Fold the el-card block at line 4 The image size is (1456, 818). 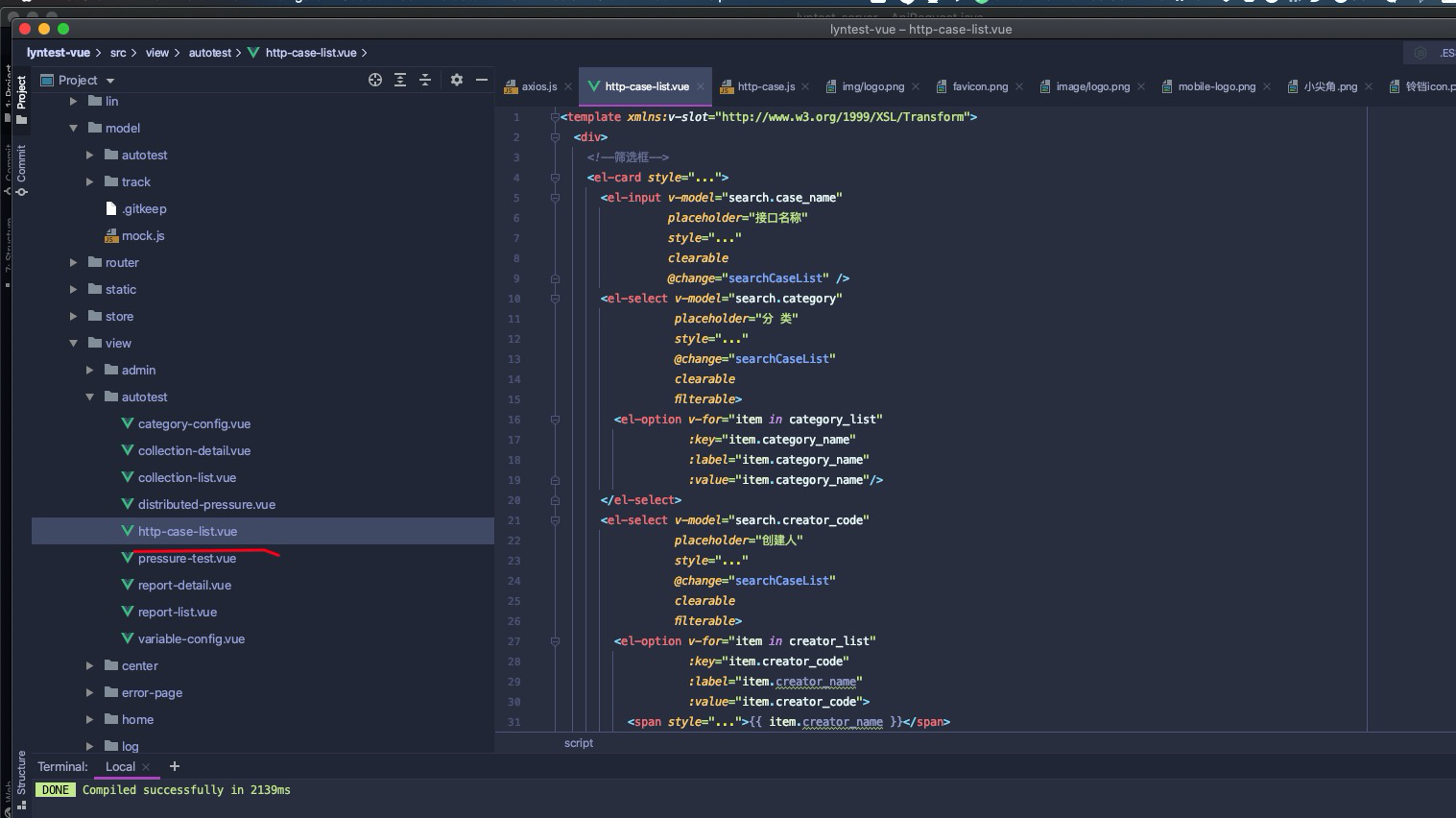pyautogui.click(x=555, y=178)
